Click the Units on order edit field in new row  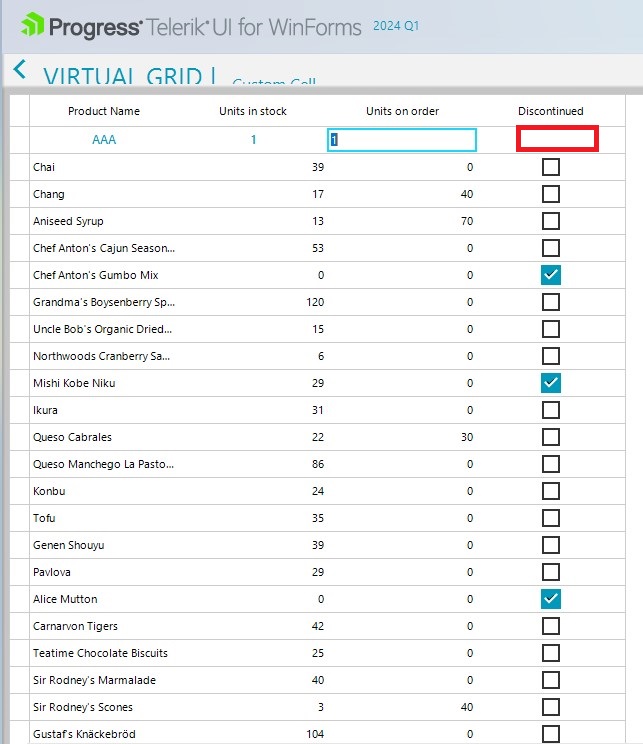(x=402, y=140)
